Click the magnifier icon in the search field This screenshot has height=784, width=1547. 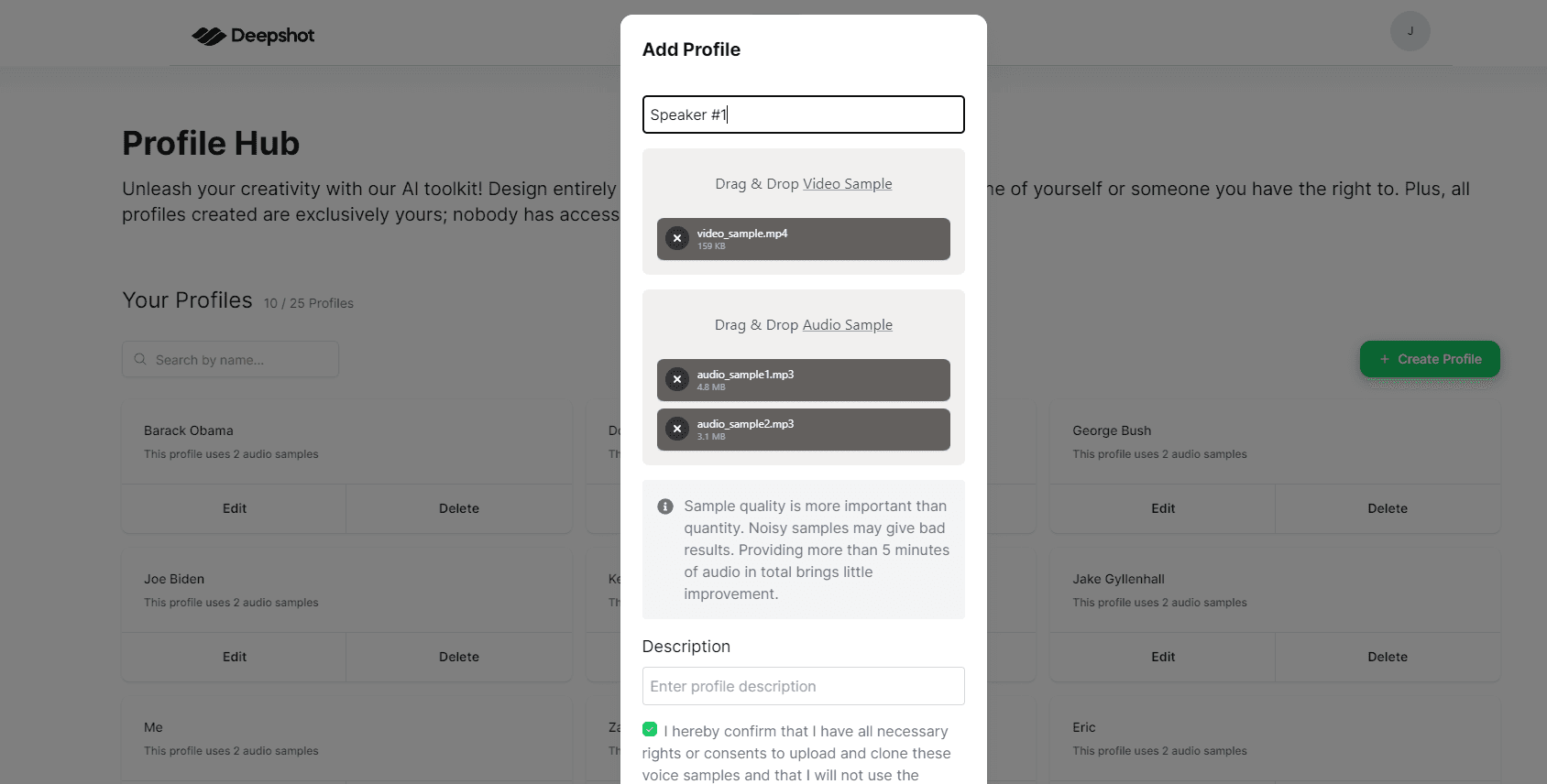click(x=139, y=359)
